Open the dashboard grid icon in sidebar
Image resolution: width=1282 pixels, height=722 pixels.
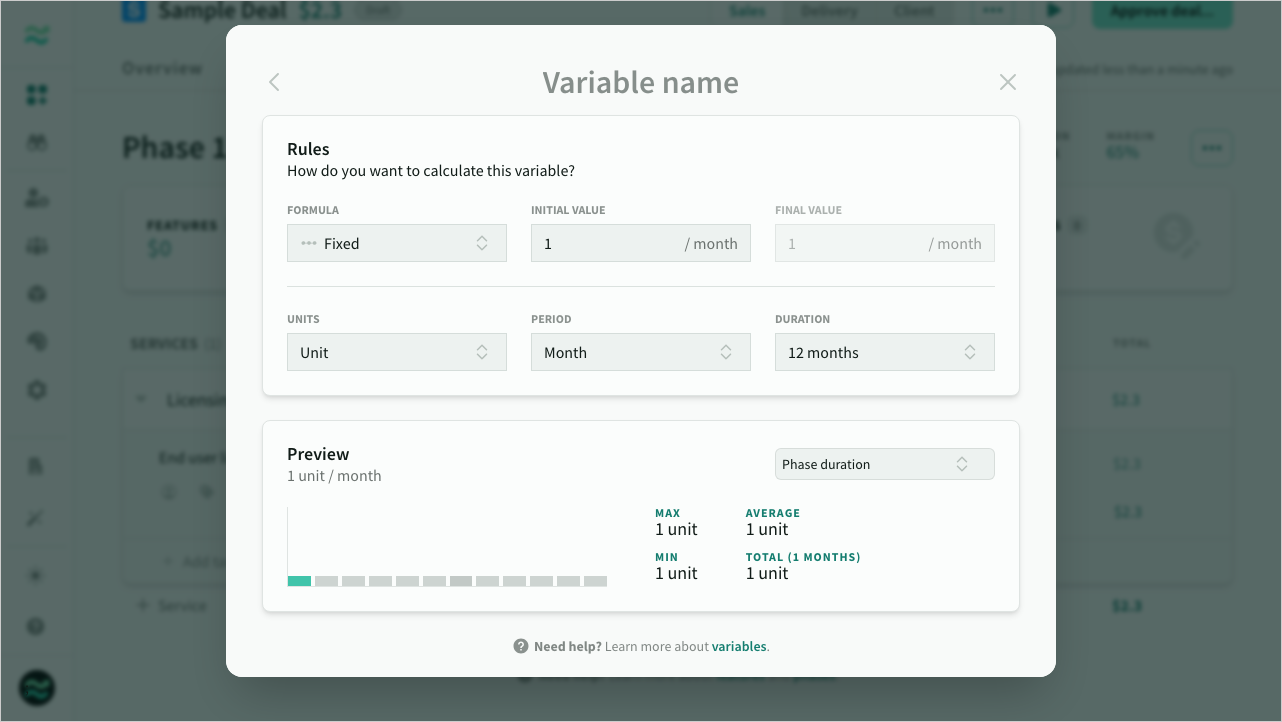tap(36, 95)
